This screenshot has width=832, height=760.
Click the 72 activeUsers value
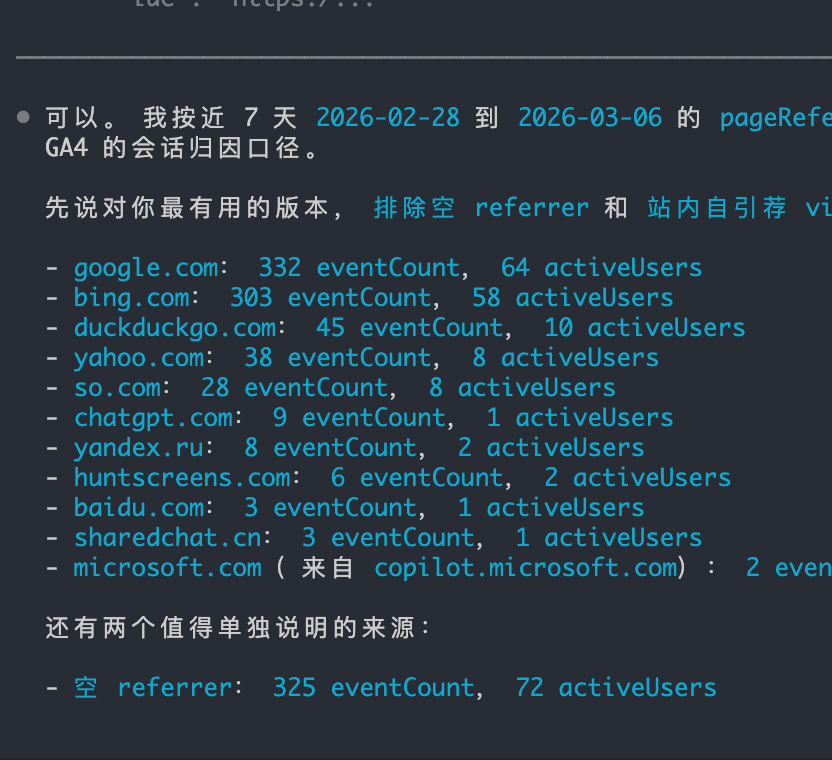coord(616,688)
